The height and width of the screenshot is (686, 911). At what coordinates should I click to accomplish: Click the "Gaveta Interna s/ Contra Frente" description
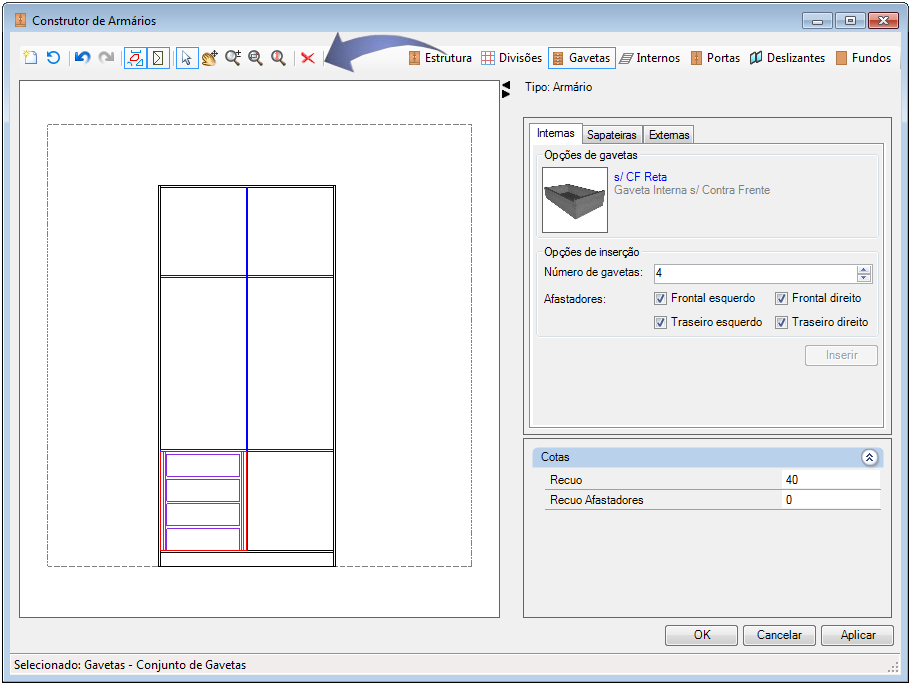point(692,190)
